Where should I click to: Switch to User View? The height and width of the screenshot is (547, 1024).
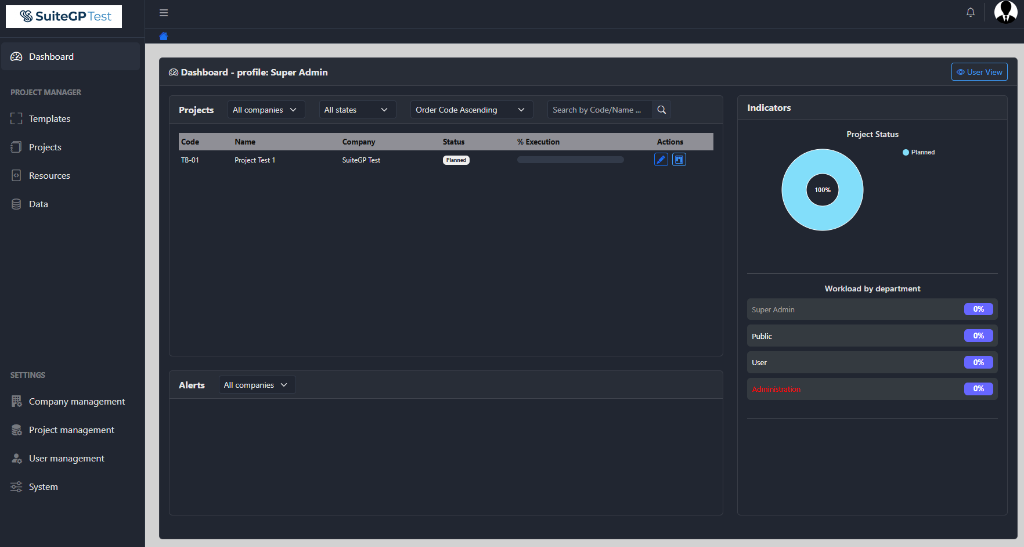point(979,72)
